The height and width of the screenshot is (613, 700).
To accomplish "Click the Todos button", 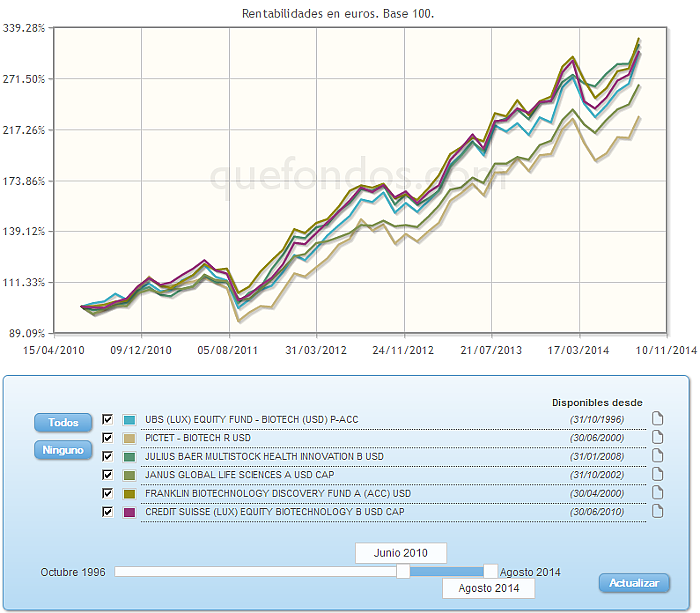I will 63,422.
